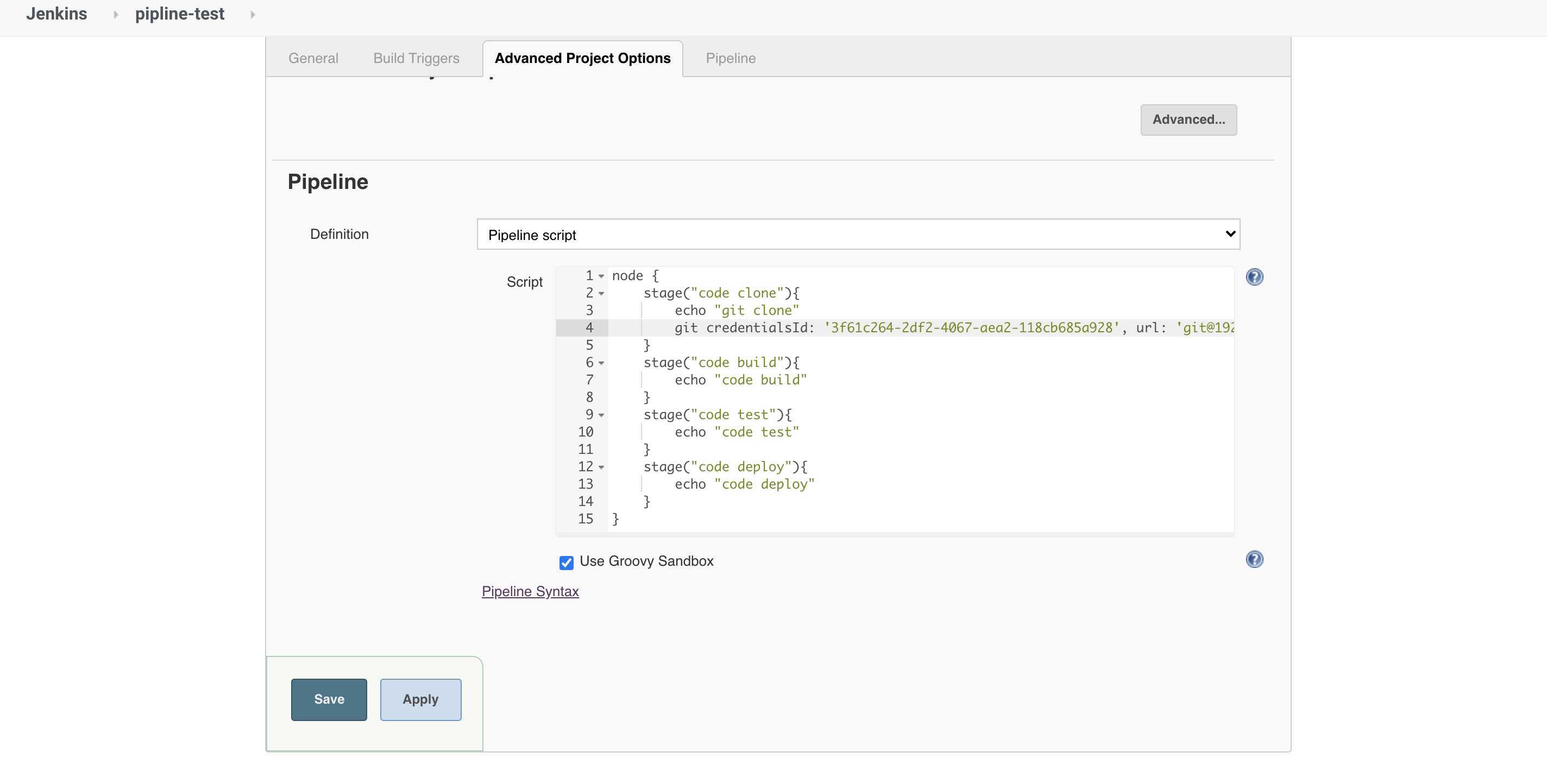Open help for Use Groovy Sandbox
This screenshot has height=784, width=1547.
(1254, 559)
